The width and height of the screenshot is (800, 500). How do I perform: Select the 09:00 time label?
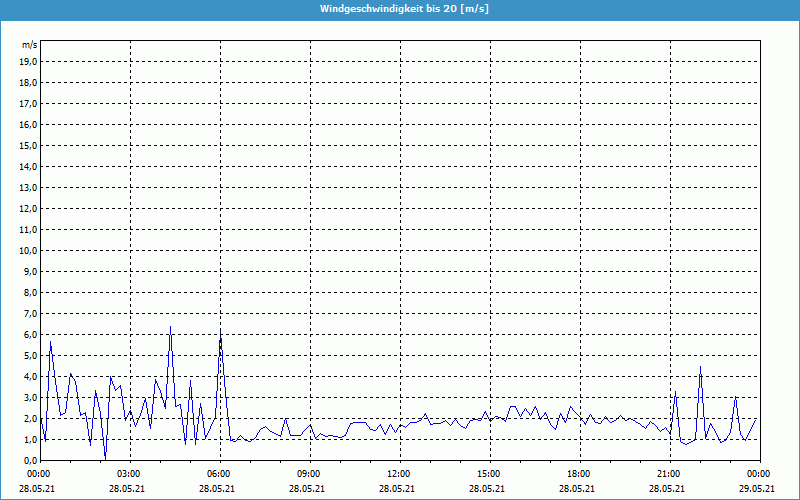309,473
